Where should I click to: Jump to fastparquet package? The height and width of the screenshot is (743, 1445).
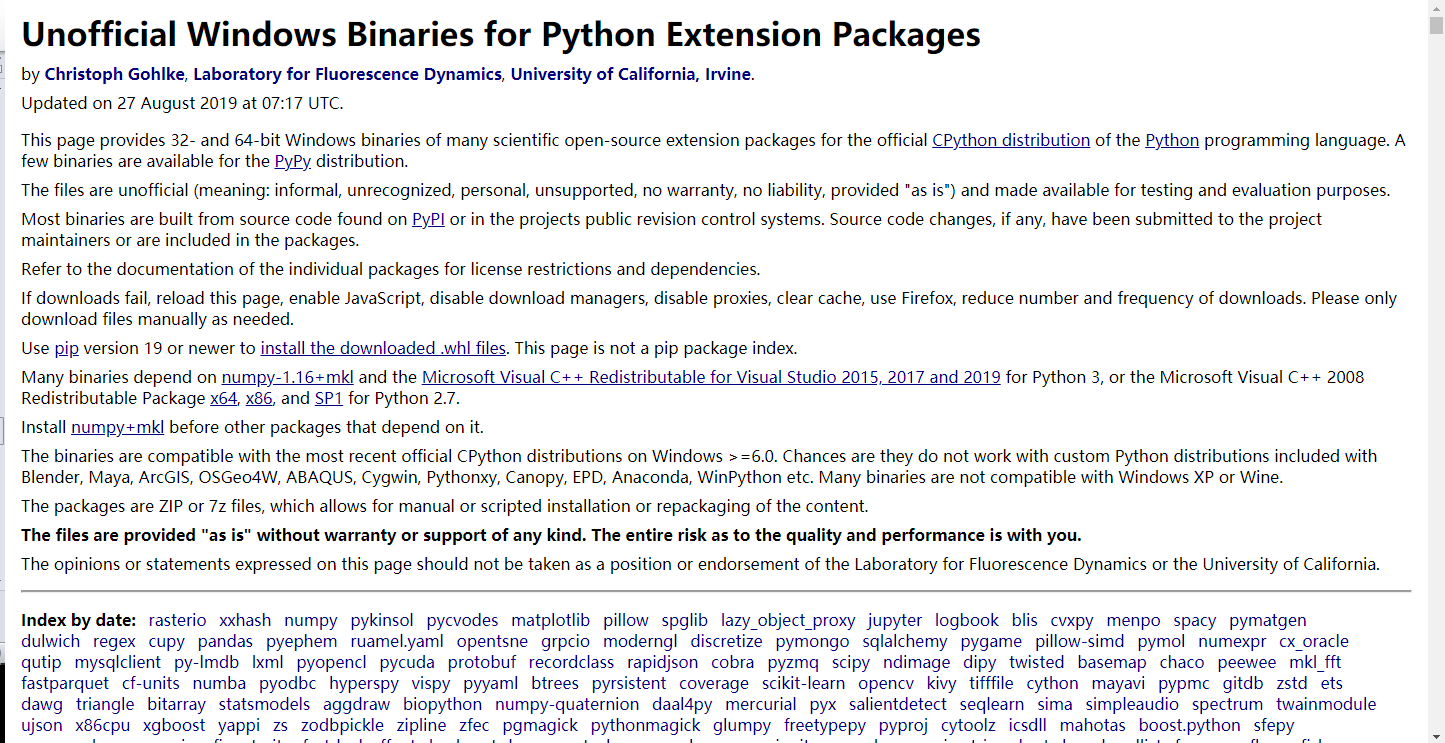tap(65, 683)
